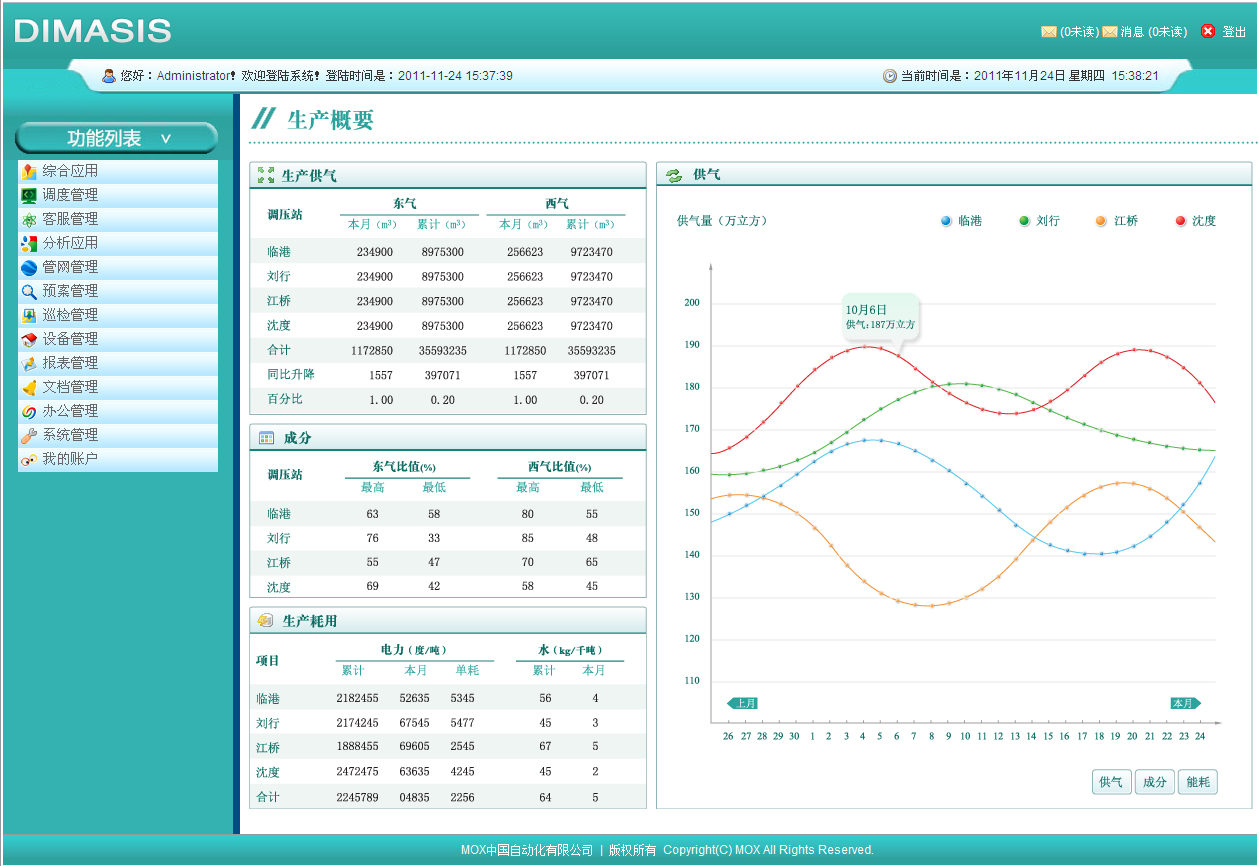Click the green 刘行 legend dot
The width and height of the screenshot is (1259, 866).
(1024, 221)
